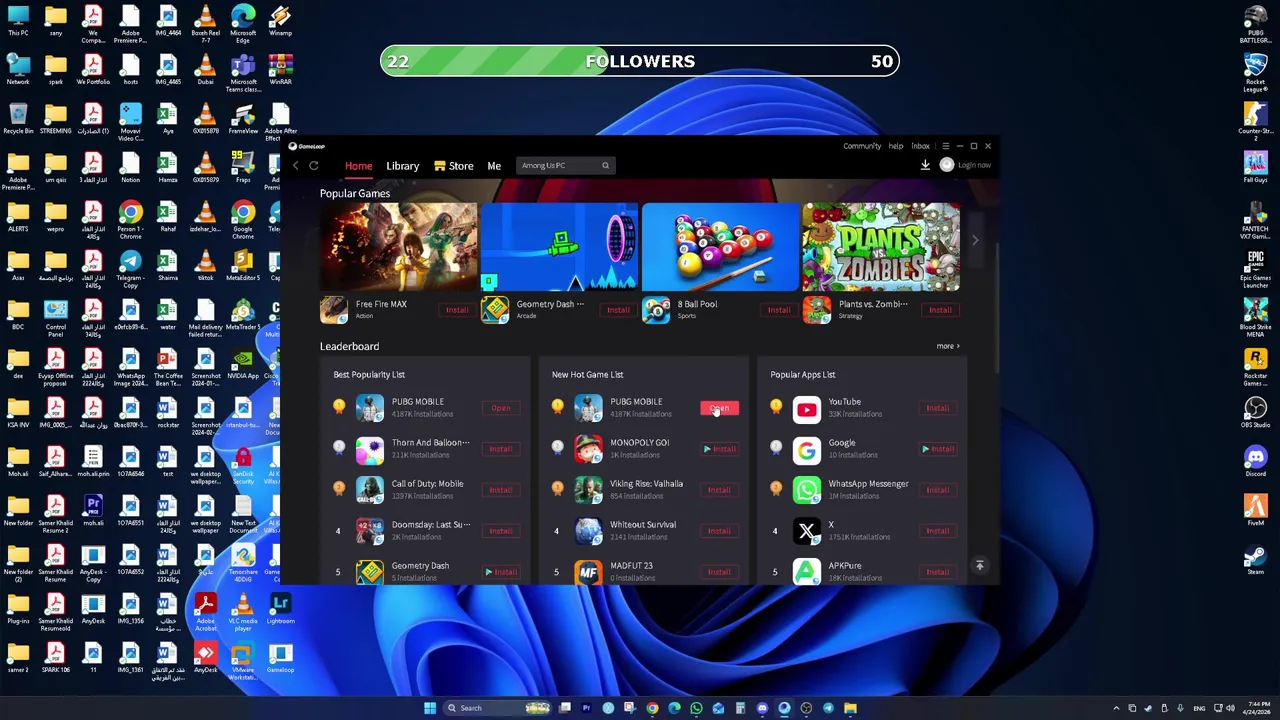The width and height of the screenshot is (1280, 720).
Task: Open Discord from taskbar
Action: (x=762, y=708)
